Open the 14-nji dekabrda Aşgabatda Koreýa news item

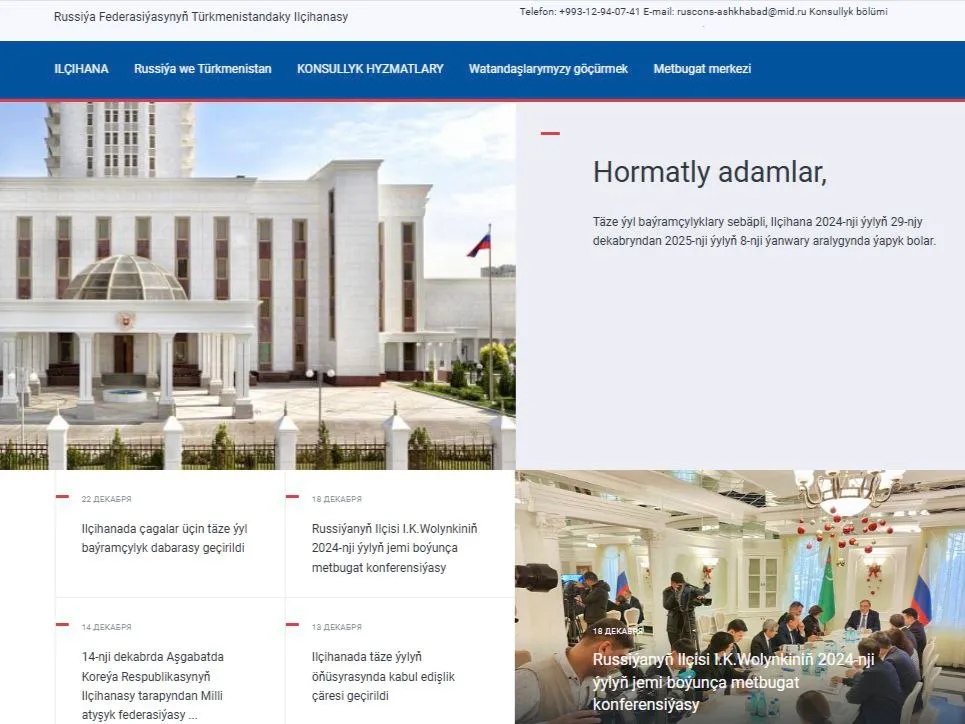[153, 685]
